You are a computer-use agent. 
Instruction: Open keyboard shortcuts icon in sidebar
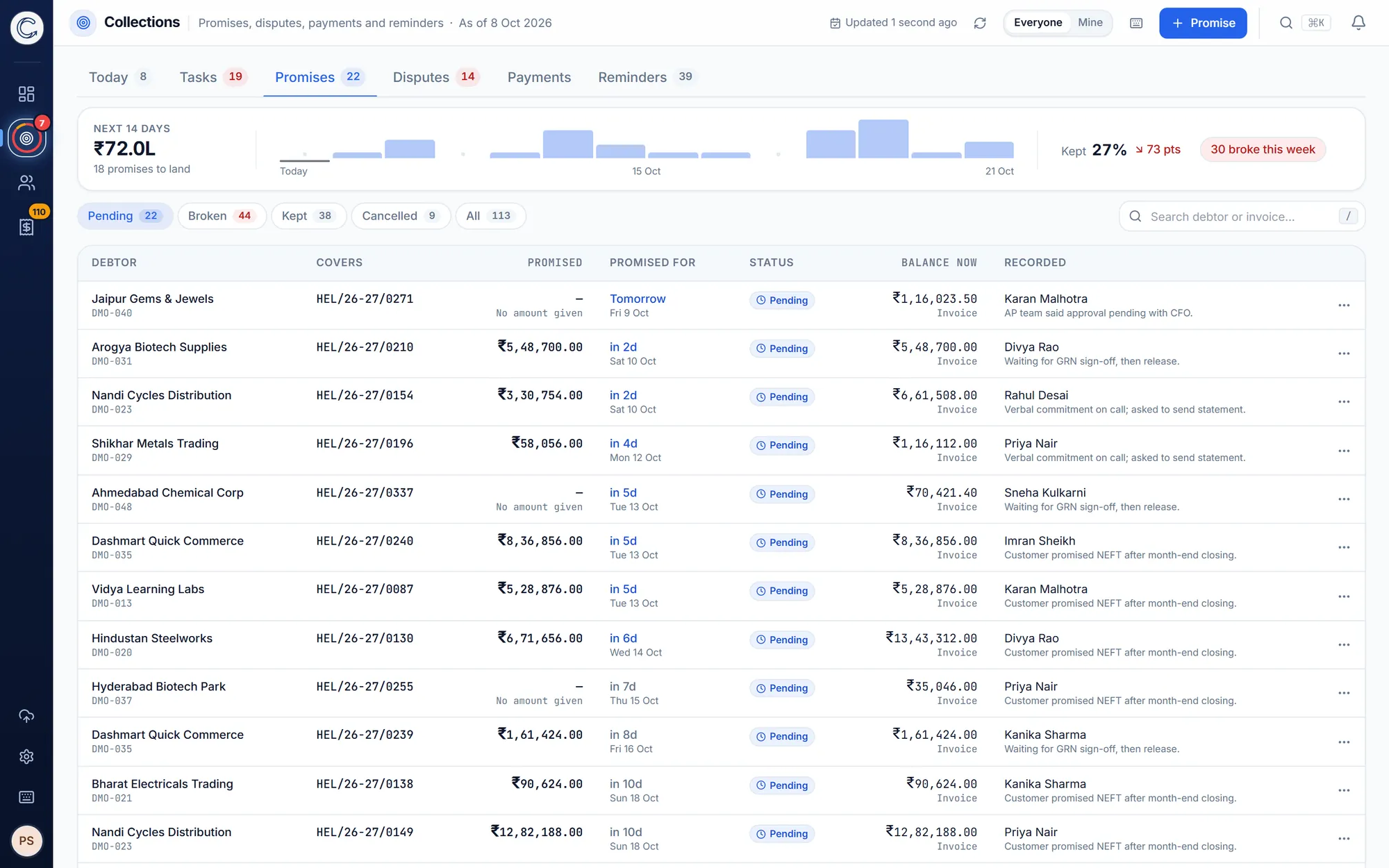pos(26,797)
